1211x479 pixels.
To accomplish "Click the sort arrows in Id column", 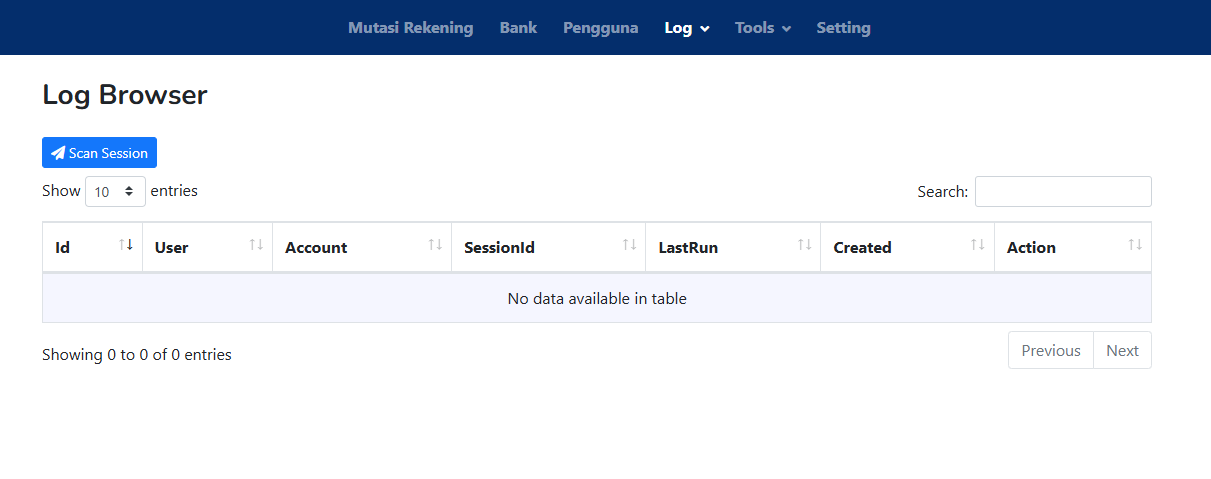I will point(126,245).
